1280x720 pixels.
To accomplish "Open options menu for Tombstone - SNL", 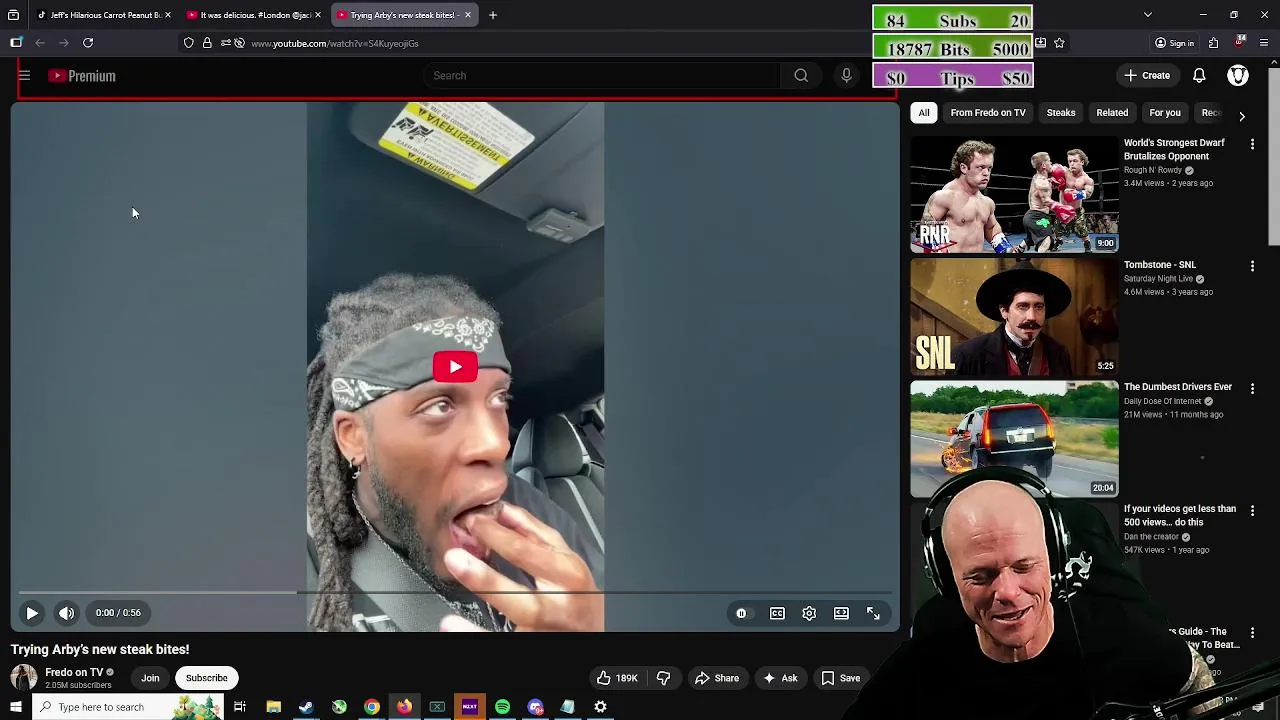I will tap(1252, 266).
